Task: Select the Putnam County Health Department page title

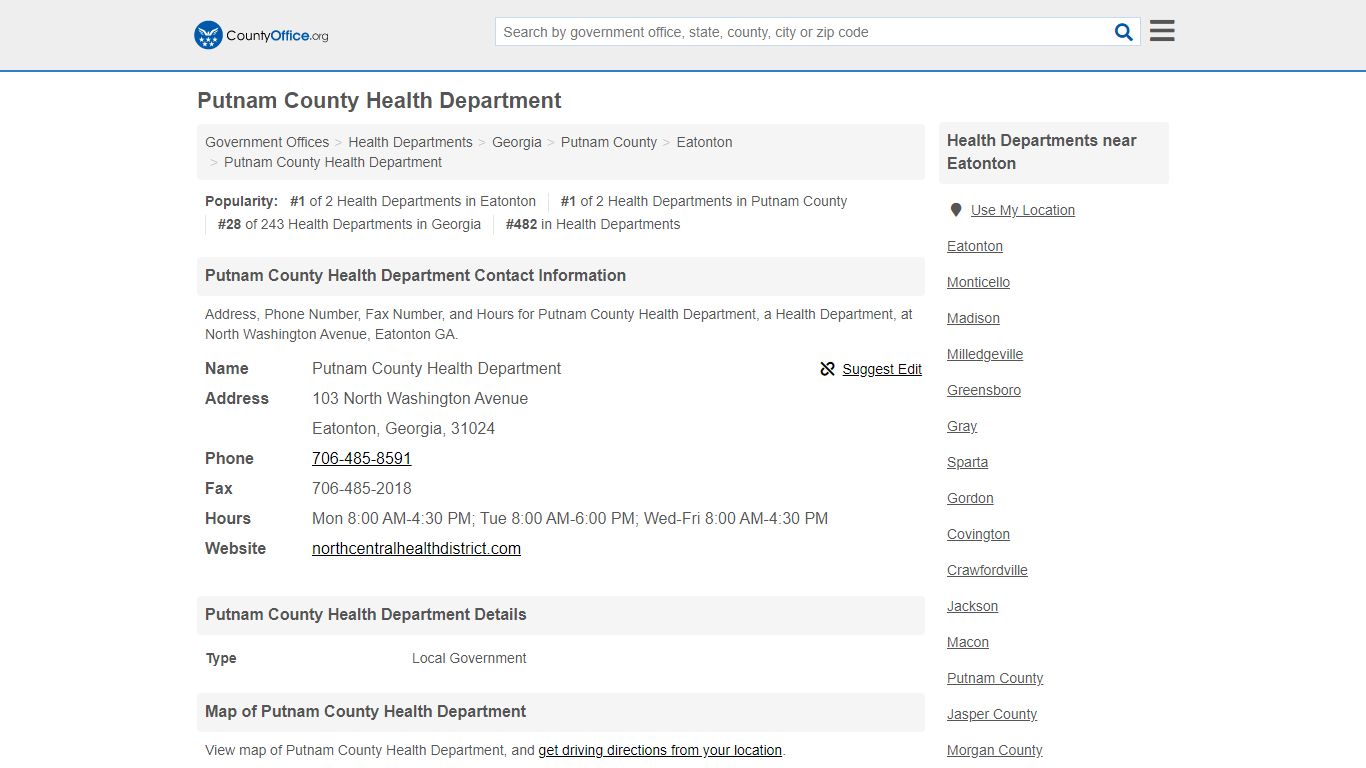Action: pos(379,101)
